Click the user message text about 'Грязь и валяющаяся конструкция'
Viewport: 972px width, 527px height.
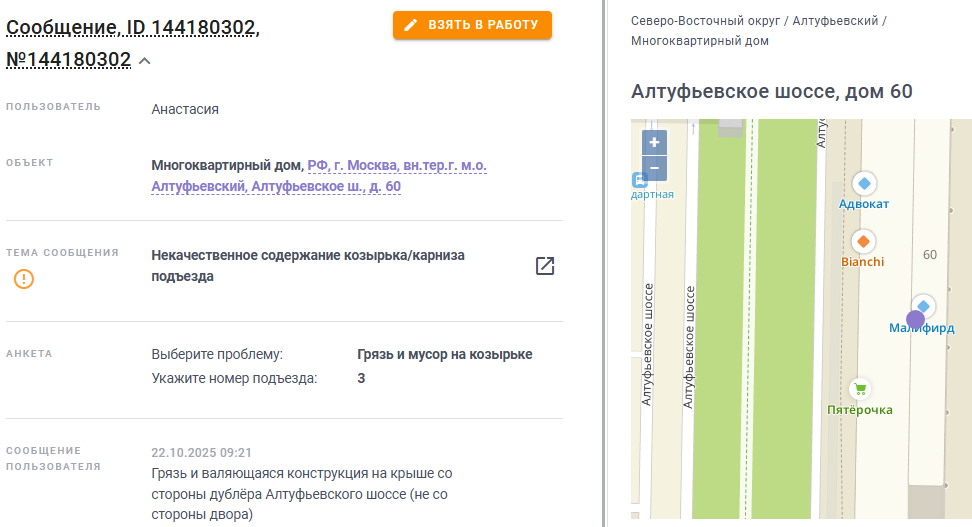(x=302, y=494)
